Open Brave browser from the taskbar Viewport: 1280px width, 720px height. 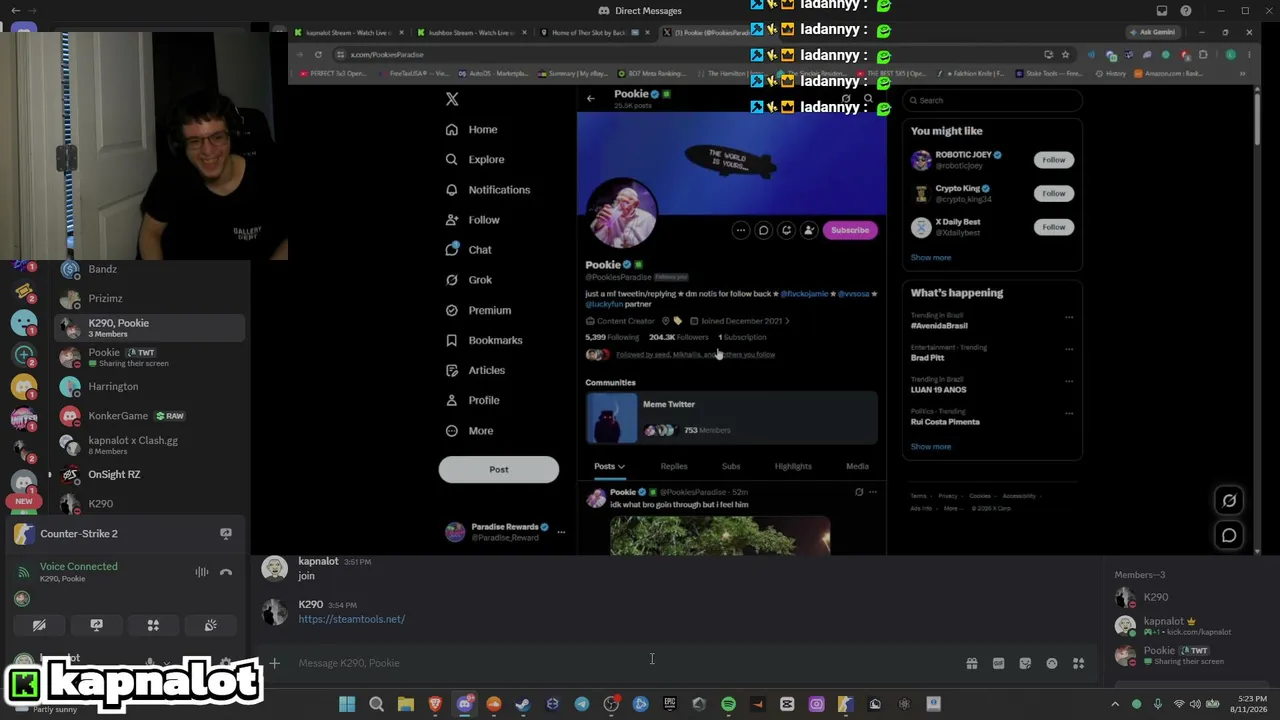pos(435,704)
